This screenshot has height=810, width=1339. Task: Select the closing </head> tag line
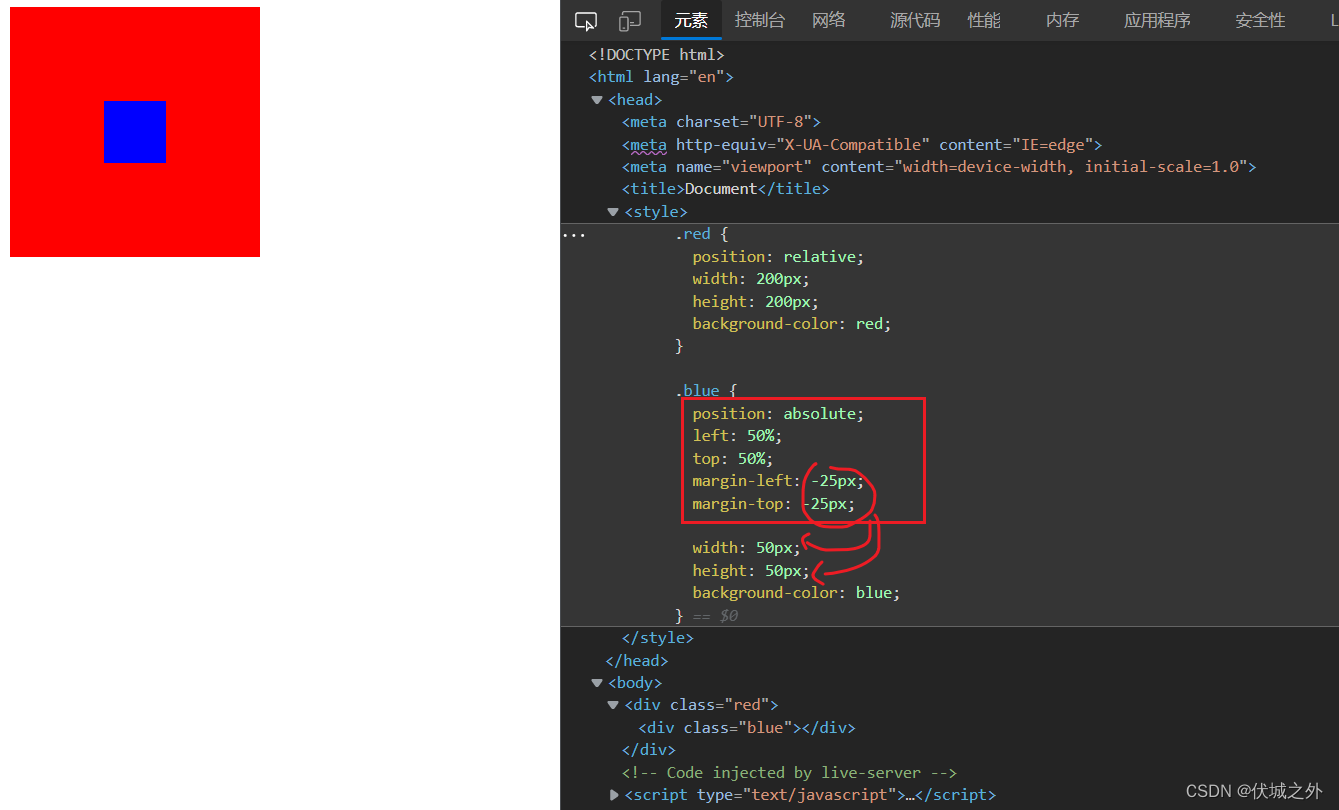(637, 661)
